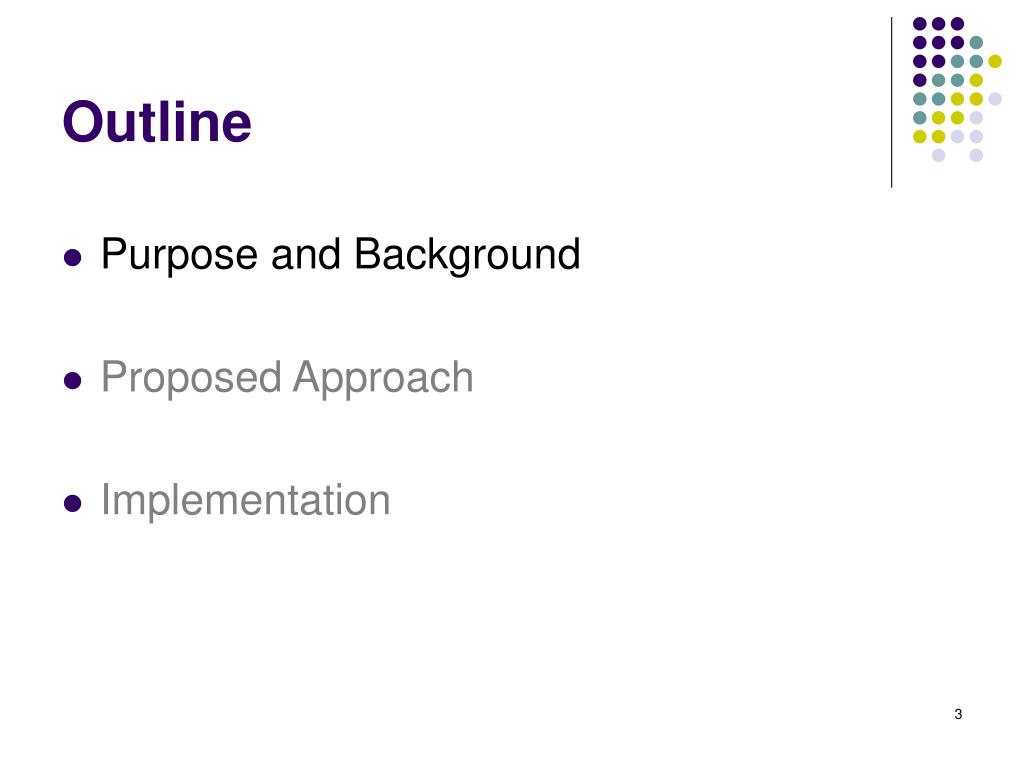Click the only teal dot in second grid row
Viewport: 1024px width, 768px height.
point(976,42)
